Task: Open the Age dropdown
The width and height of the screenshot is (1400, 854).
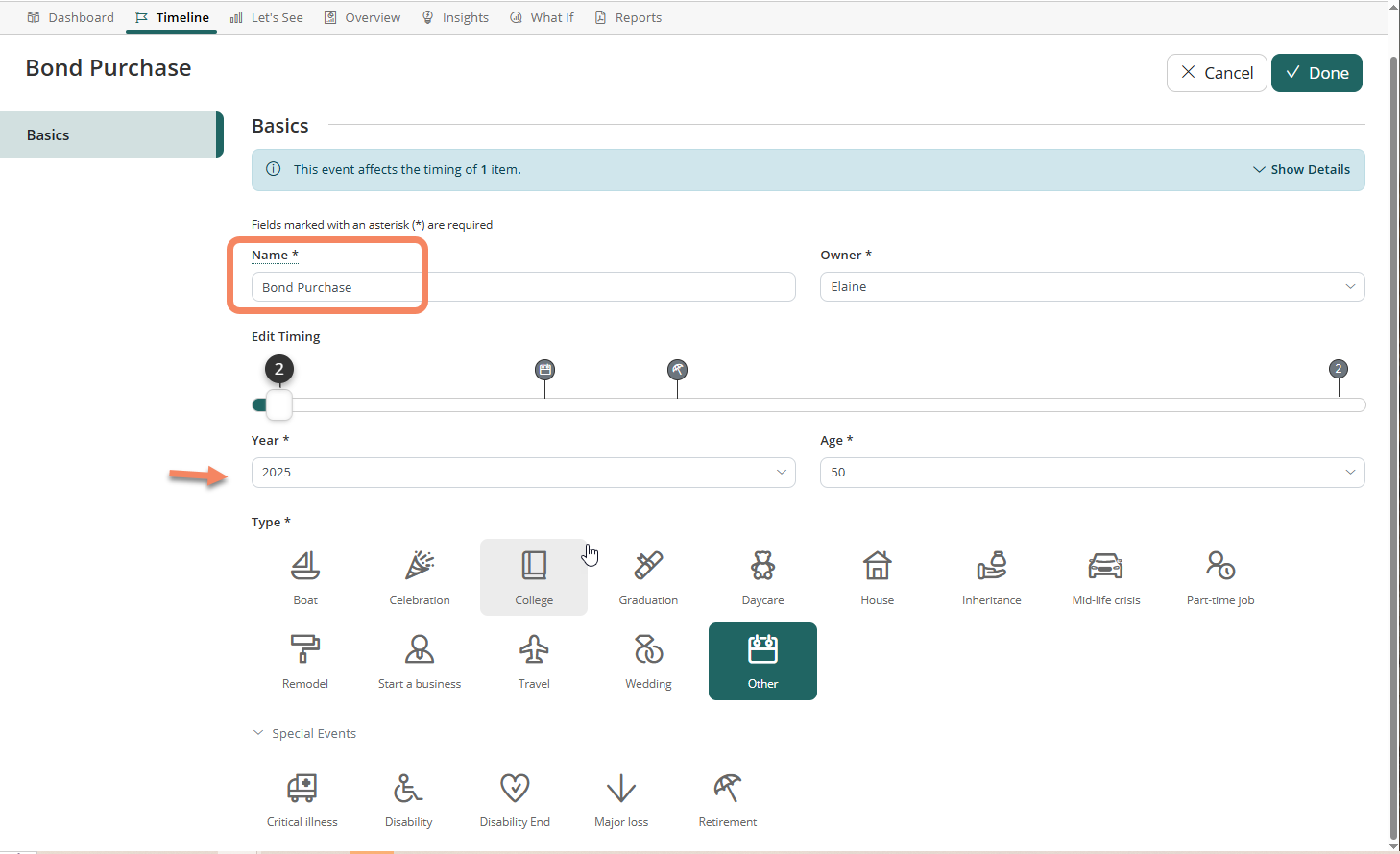Action: (x=1092, y=473)
